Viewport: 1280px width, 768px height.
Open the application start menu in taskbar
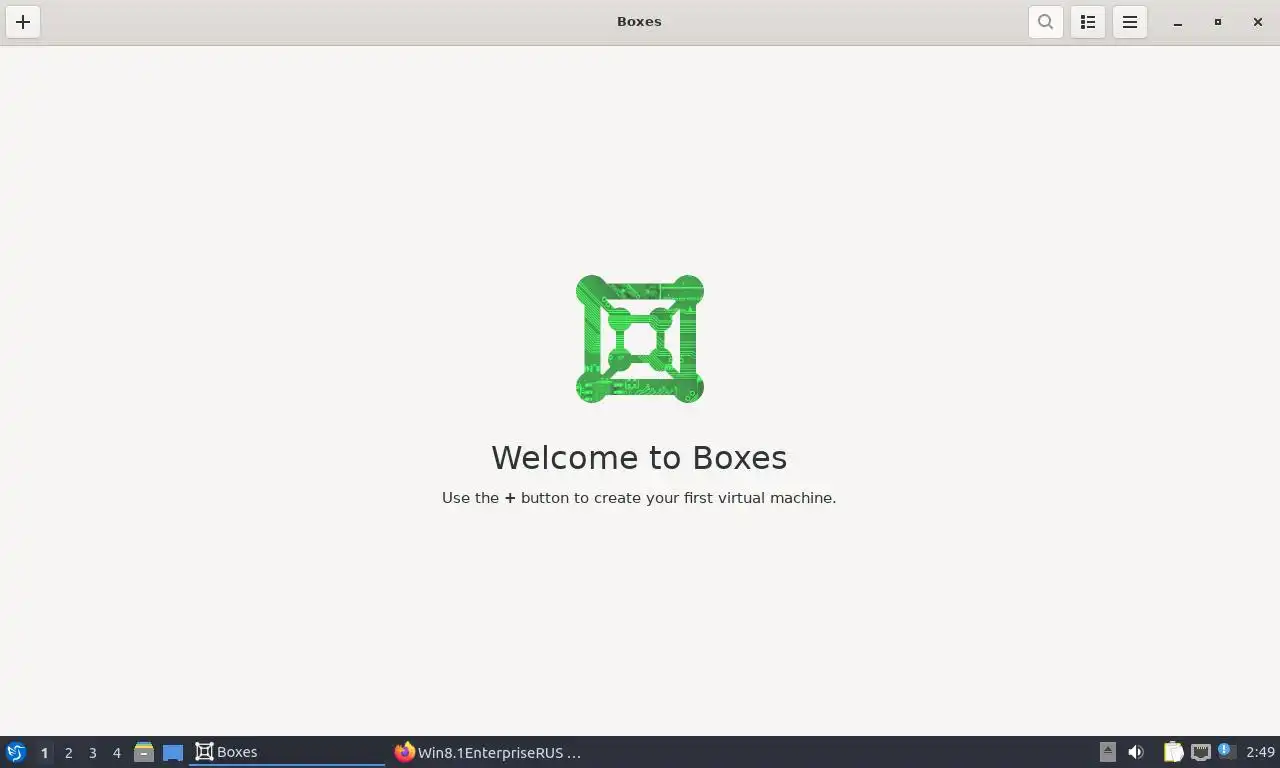[x=16, y=752]
